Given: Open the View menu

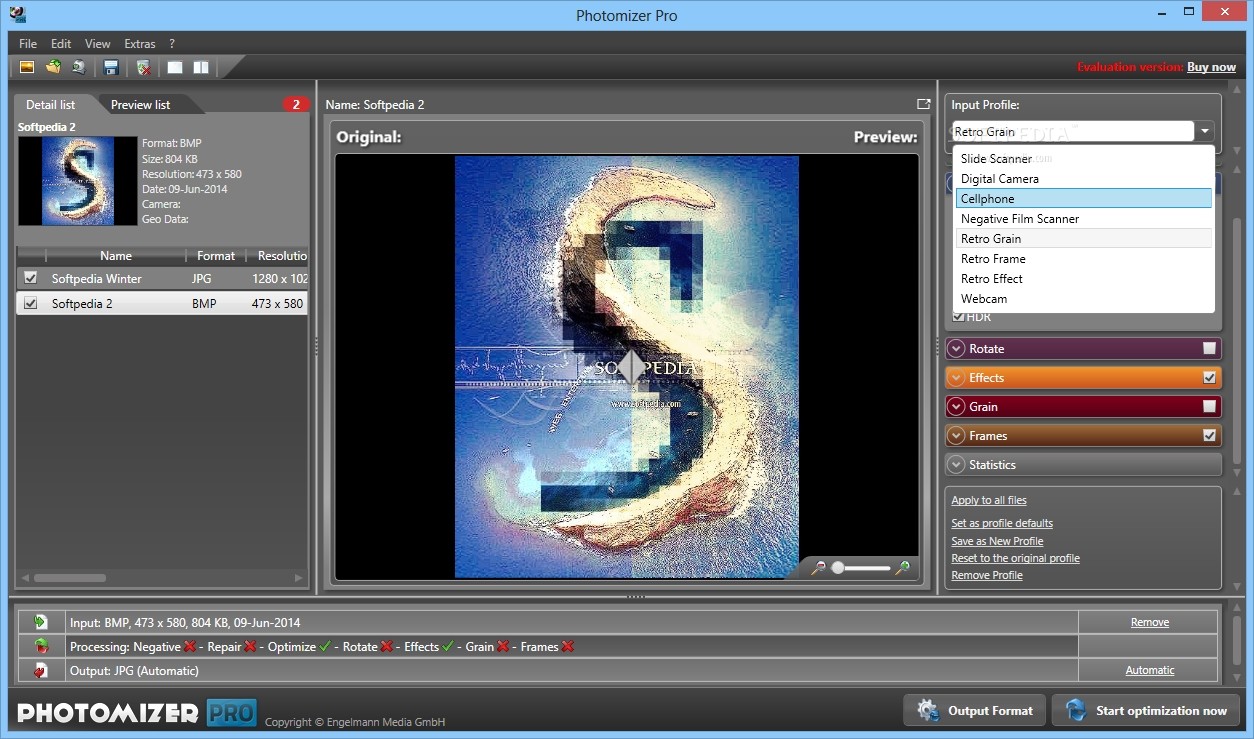Looking at the screenshot, I should [x=98, y=44].
